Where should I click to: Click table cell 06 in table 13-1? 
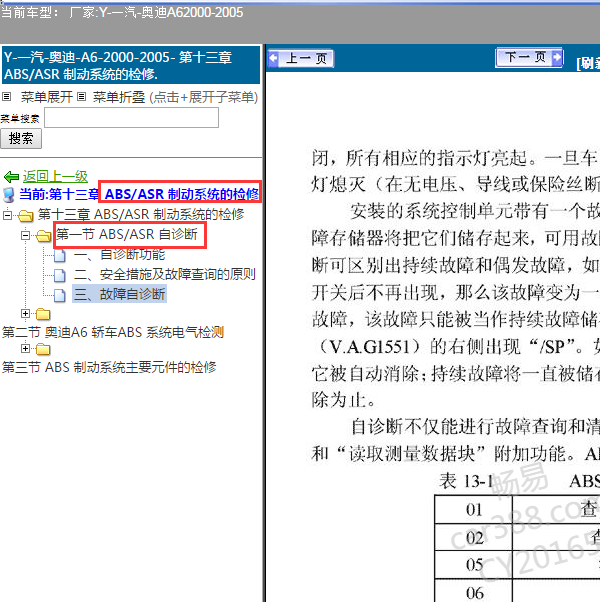pos(474,591)
